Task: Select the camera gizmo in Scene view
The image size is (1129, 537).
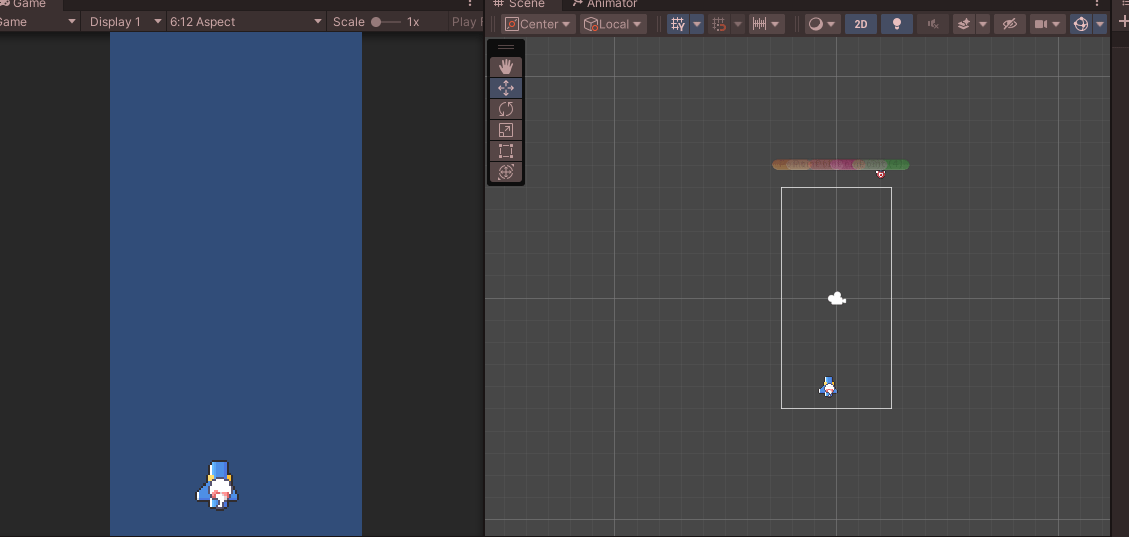Action: (837, 298)
